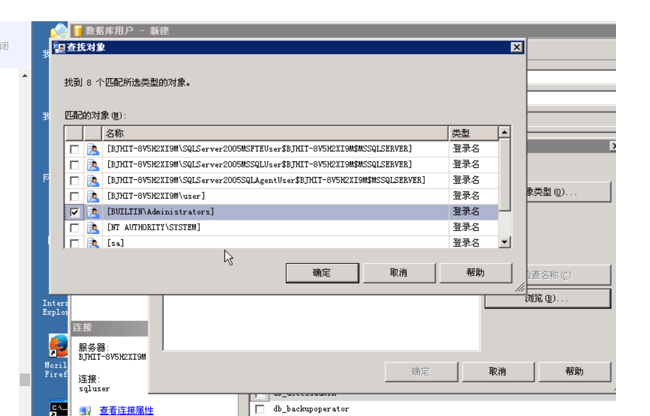The width and height of the screenshot is (650, 416).
Task: Click the database cylinder icon in 数据库用户 title bar
Action: (78, 31)
